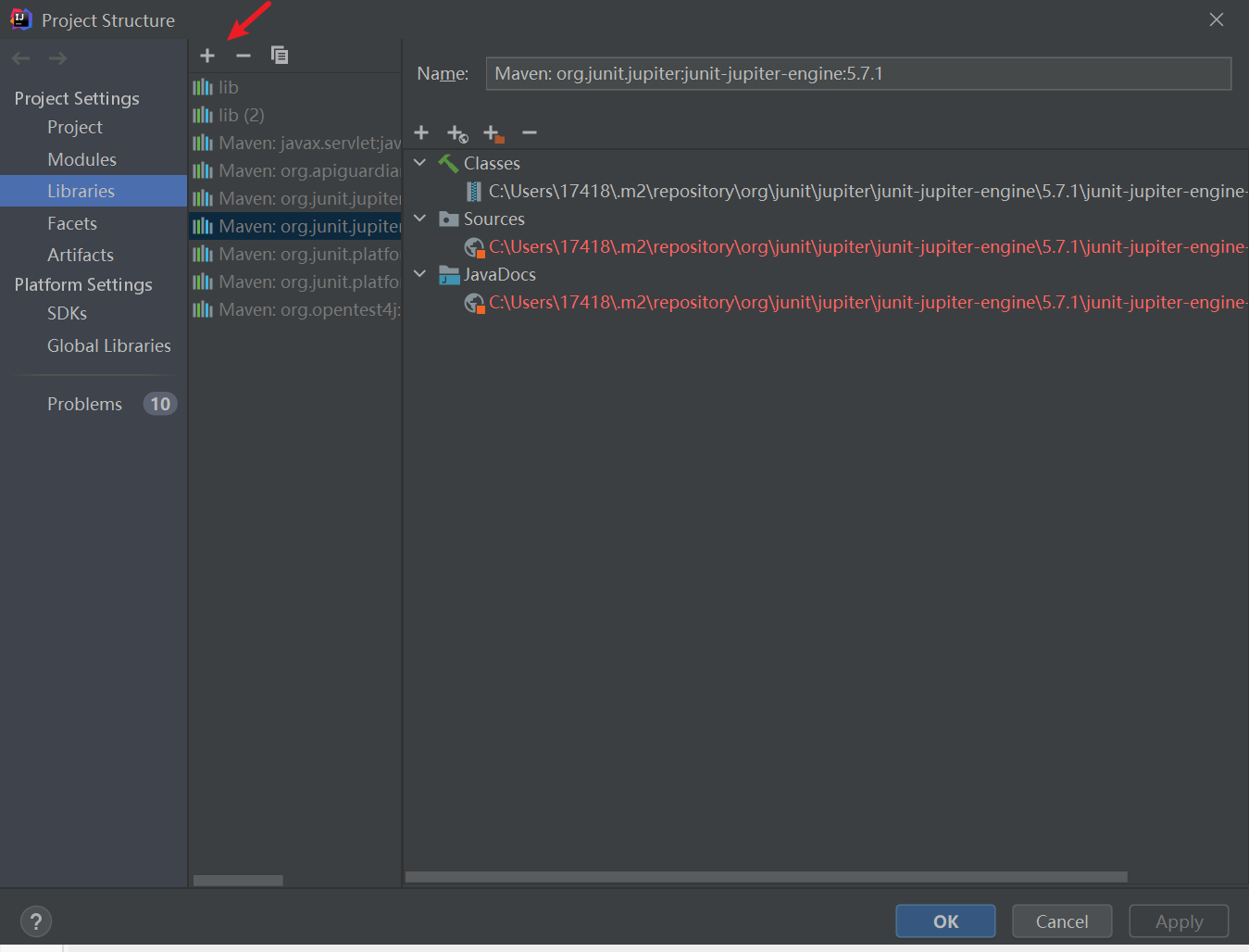
Task: Select the highlighted Maven: org.junit.jupiter library
Action: 295,226
